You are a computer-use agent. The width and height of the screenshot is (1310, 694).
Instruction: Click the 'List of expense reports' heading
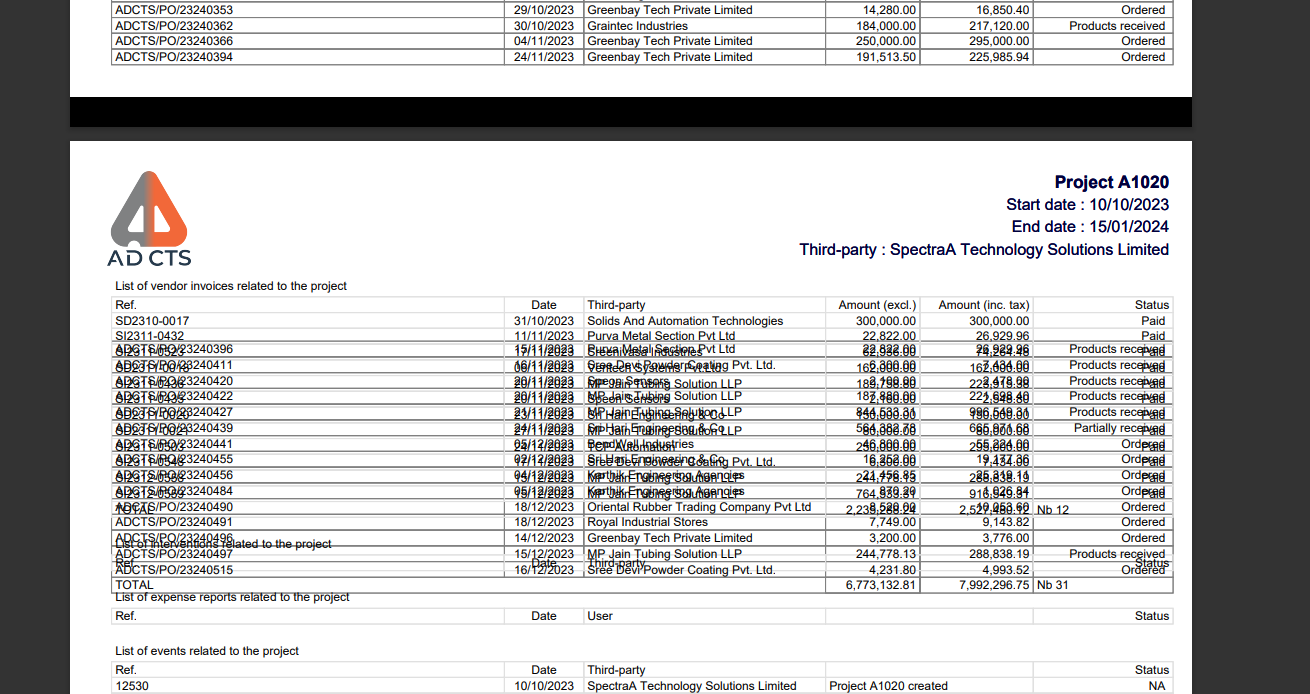tap(232, 597)
